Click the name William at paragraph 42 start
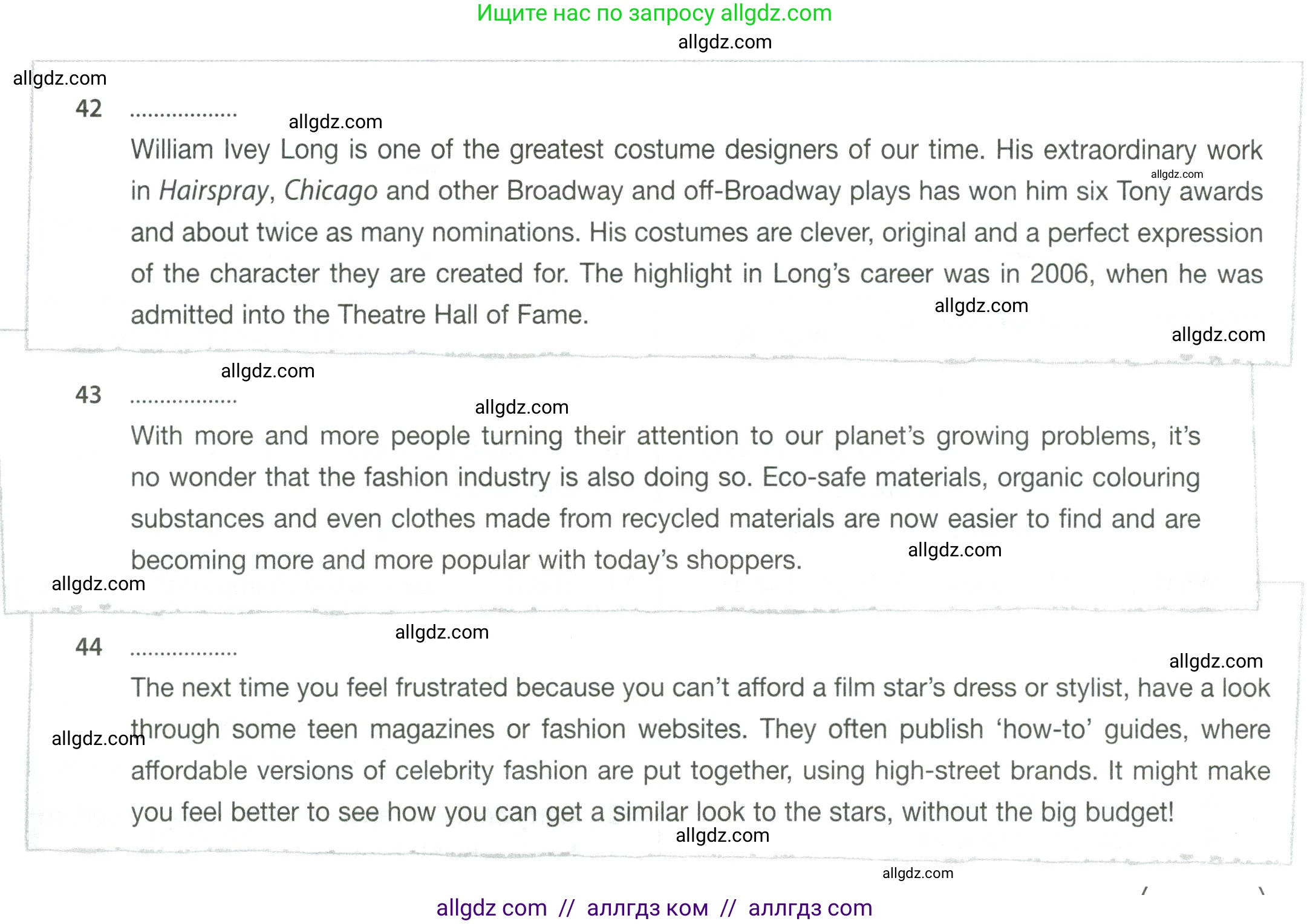The width and height of the screenshot is (1310, 924). (172, 150)
